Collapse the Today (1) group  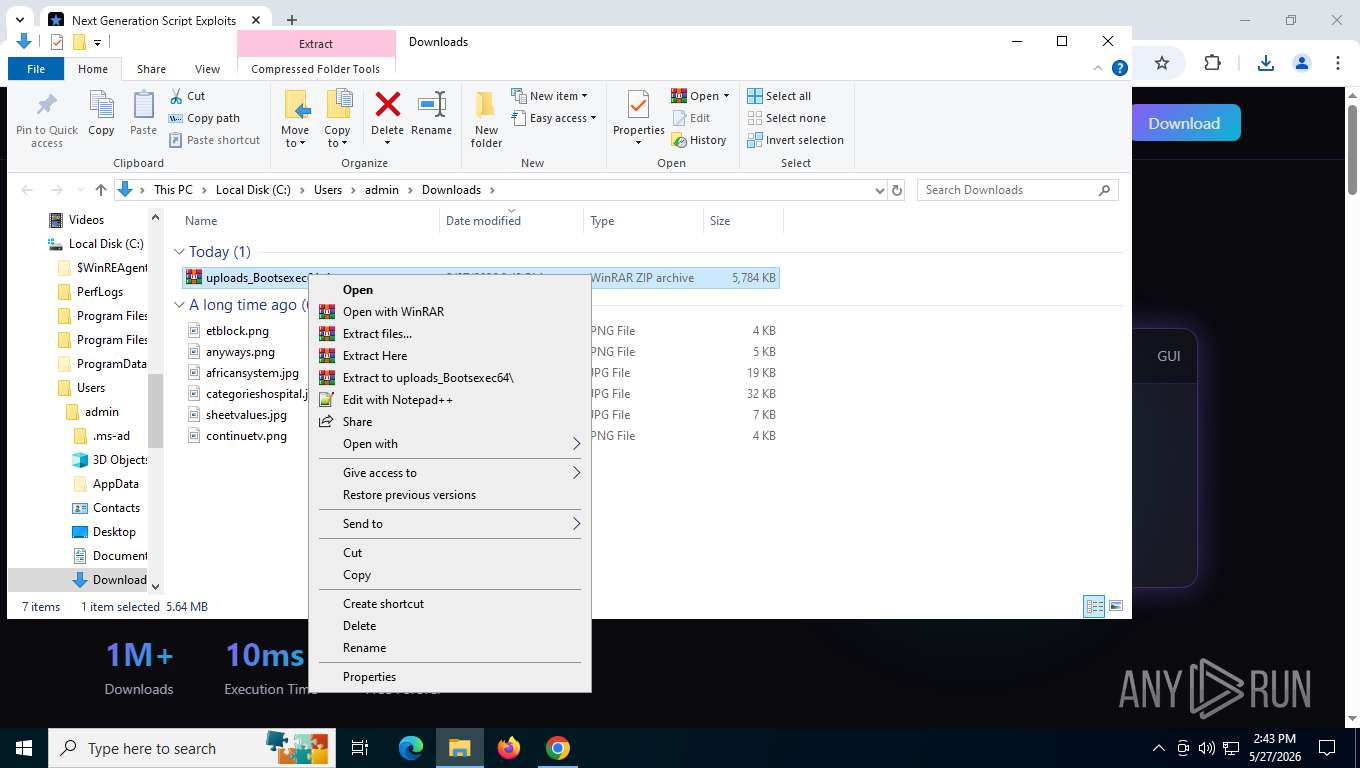[179, 252]
